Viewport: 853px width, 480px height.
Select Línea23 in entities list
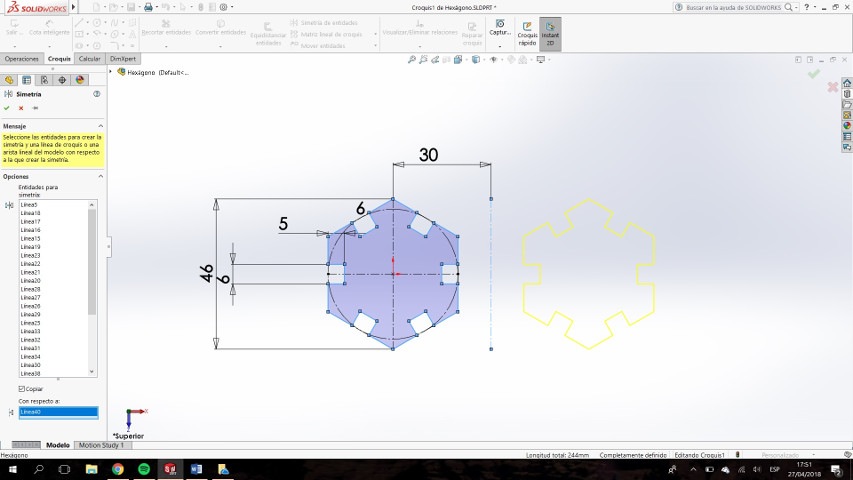(x=30, y=255)
